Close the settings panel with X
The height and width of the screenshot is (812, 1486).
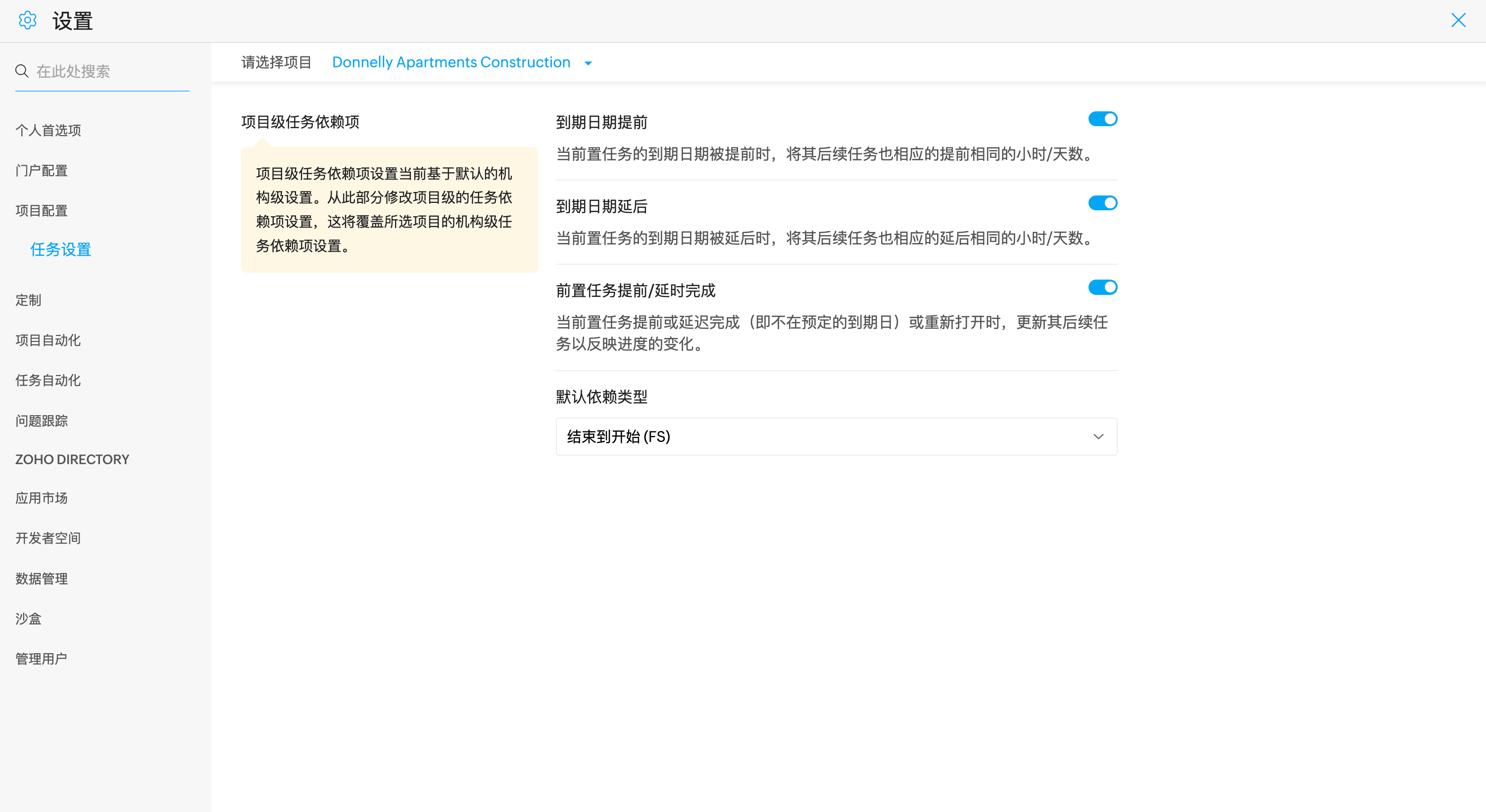(x=1458, y=21)
